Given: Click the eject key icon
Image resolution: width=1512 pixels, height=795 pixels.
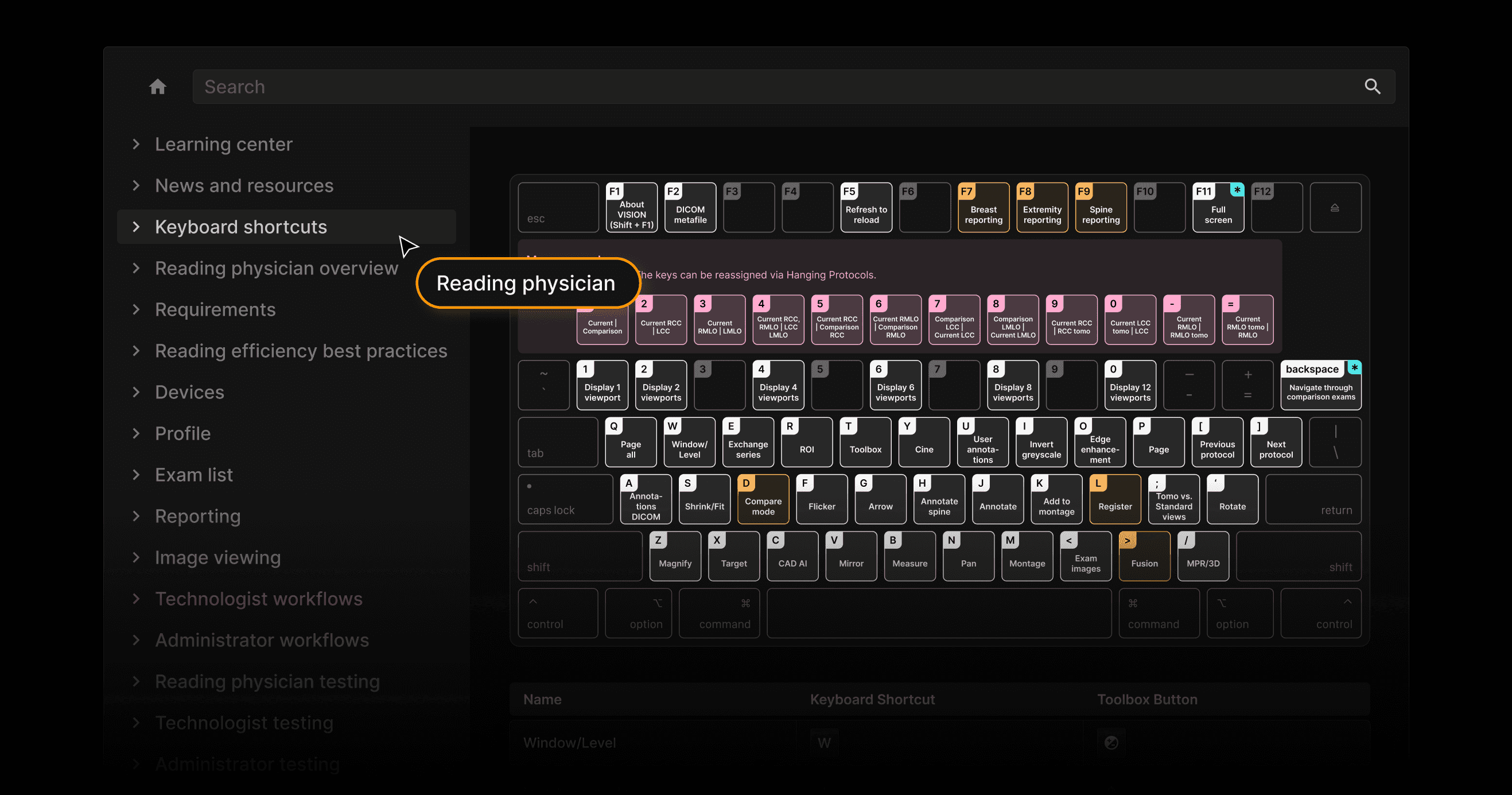Looking at the screenshot, I should [x=1335, y=208].
